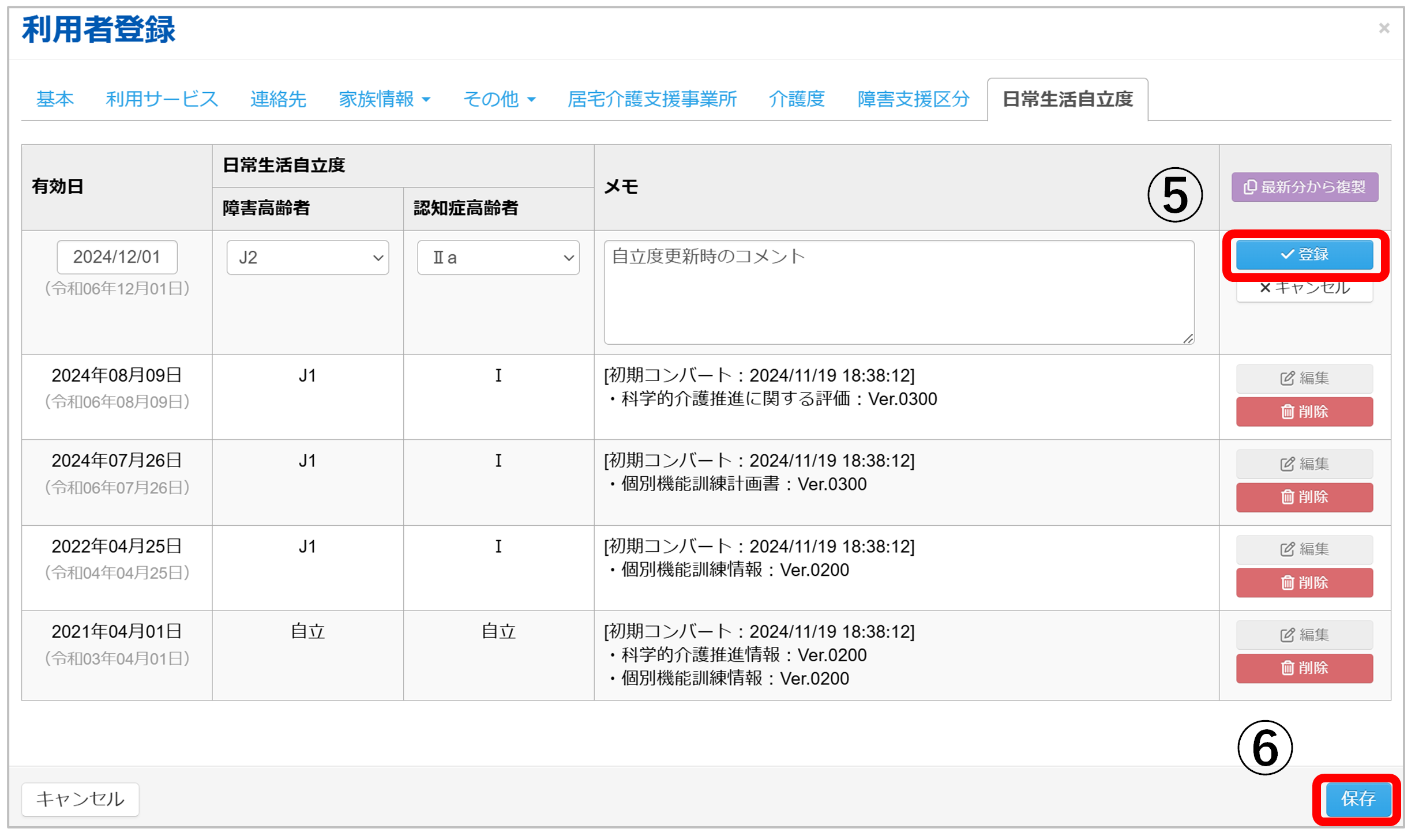Viewport: 1415px width, 840px height.
Task: Open the 認知症高齢者 Ⅱa dropdown
Action: point(498,257)
